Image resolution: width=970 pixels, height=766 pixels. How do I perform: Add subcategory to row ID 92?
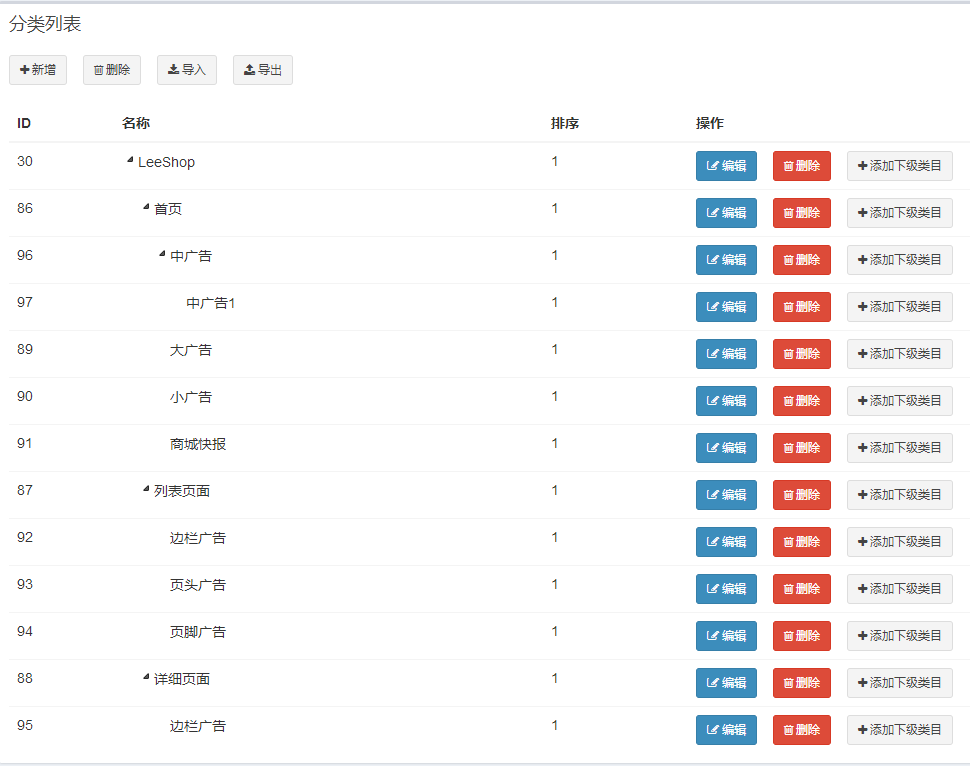(899, 542)
